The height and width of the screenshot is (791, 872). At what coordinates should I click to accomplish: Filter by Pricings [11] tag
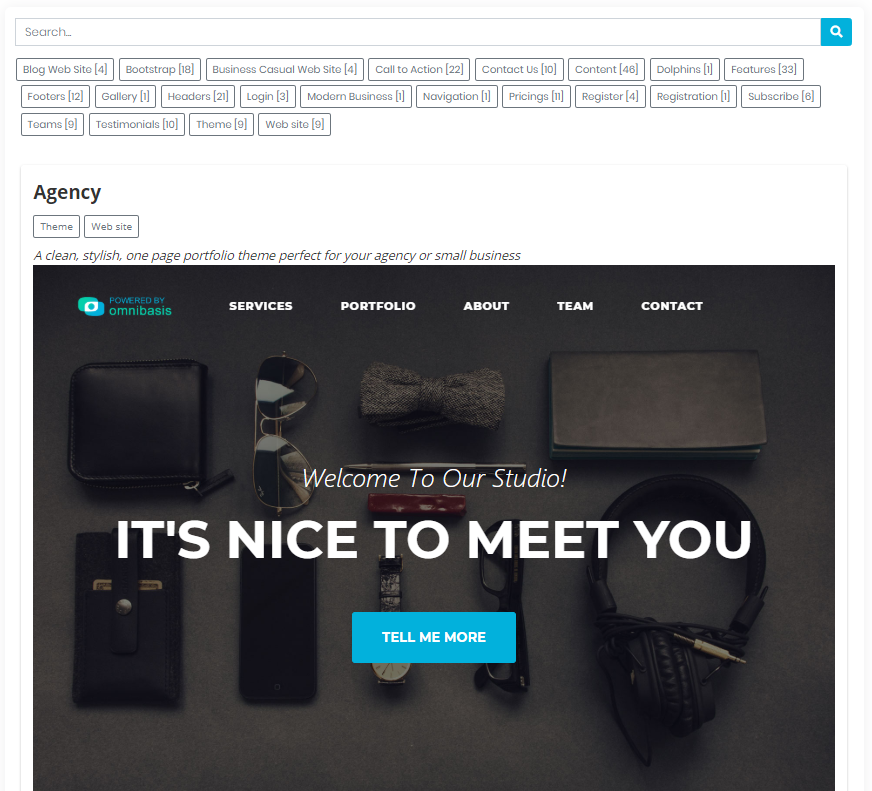(x=536, y=97)
